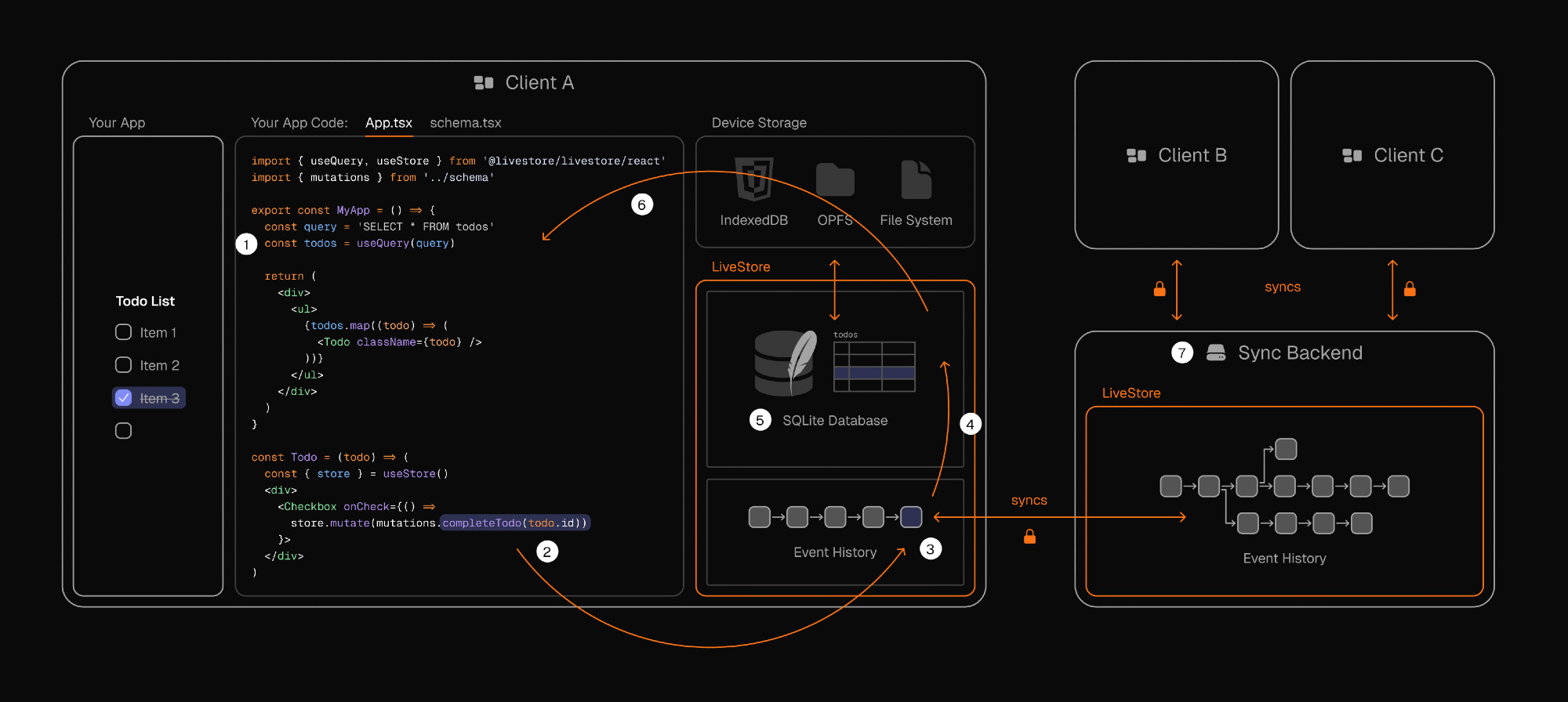Click the SQLite database feather icon

[786, 363]
